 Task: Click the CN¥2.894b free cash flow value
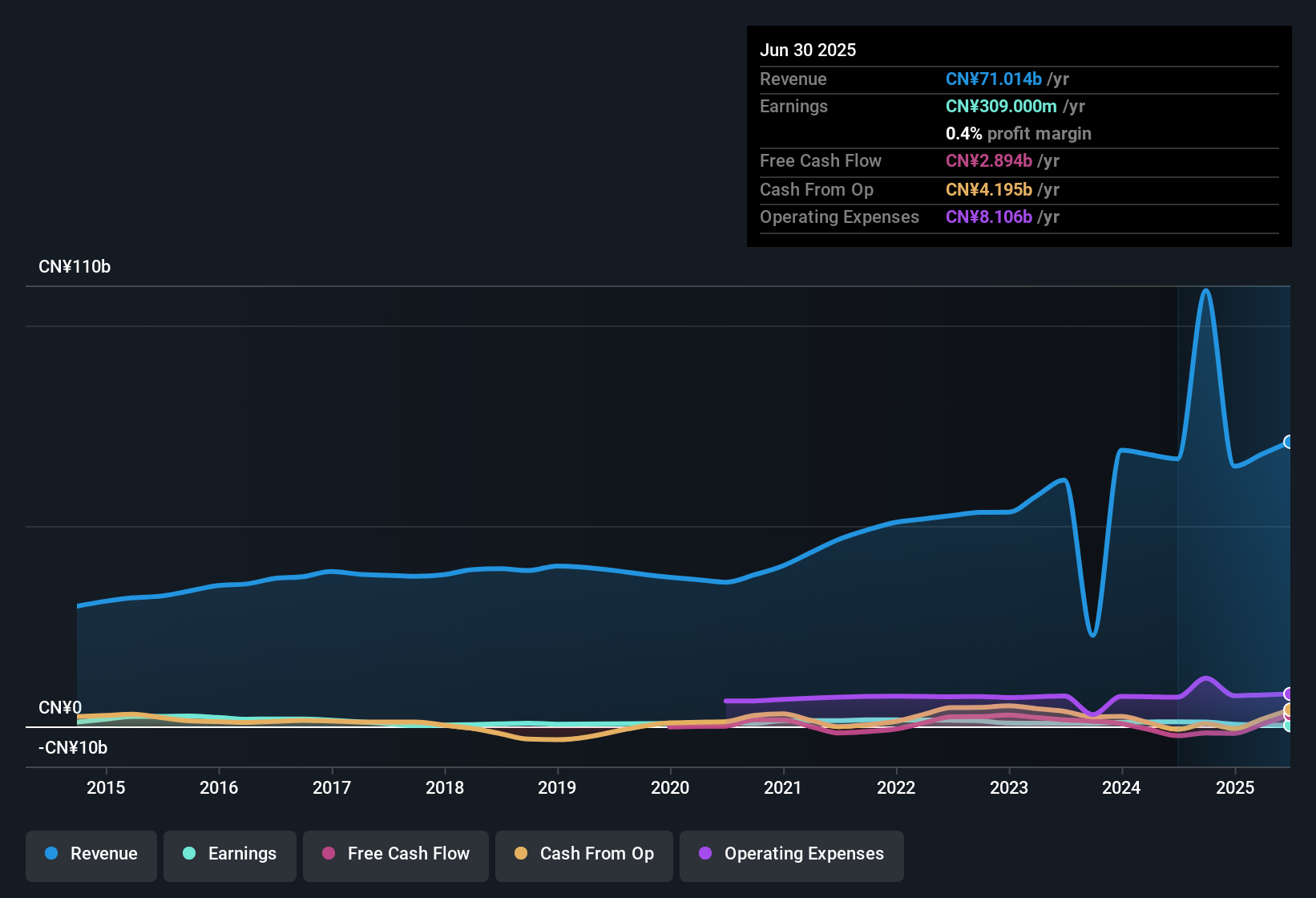[989, 160]
